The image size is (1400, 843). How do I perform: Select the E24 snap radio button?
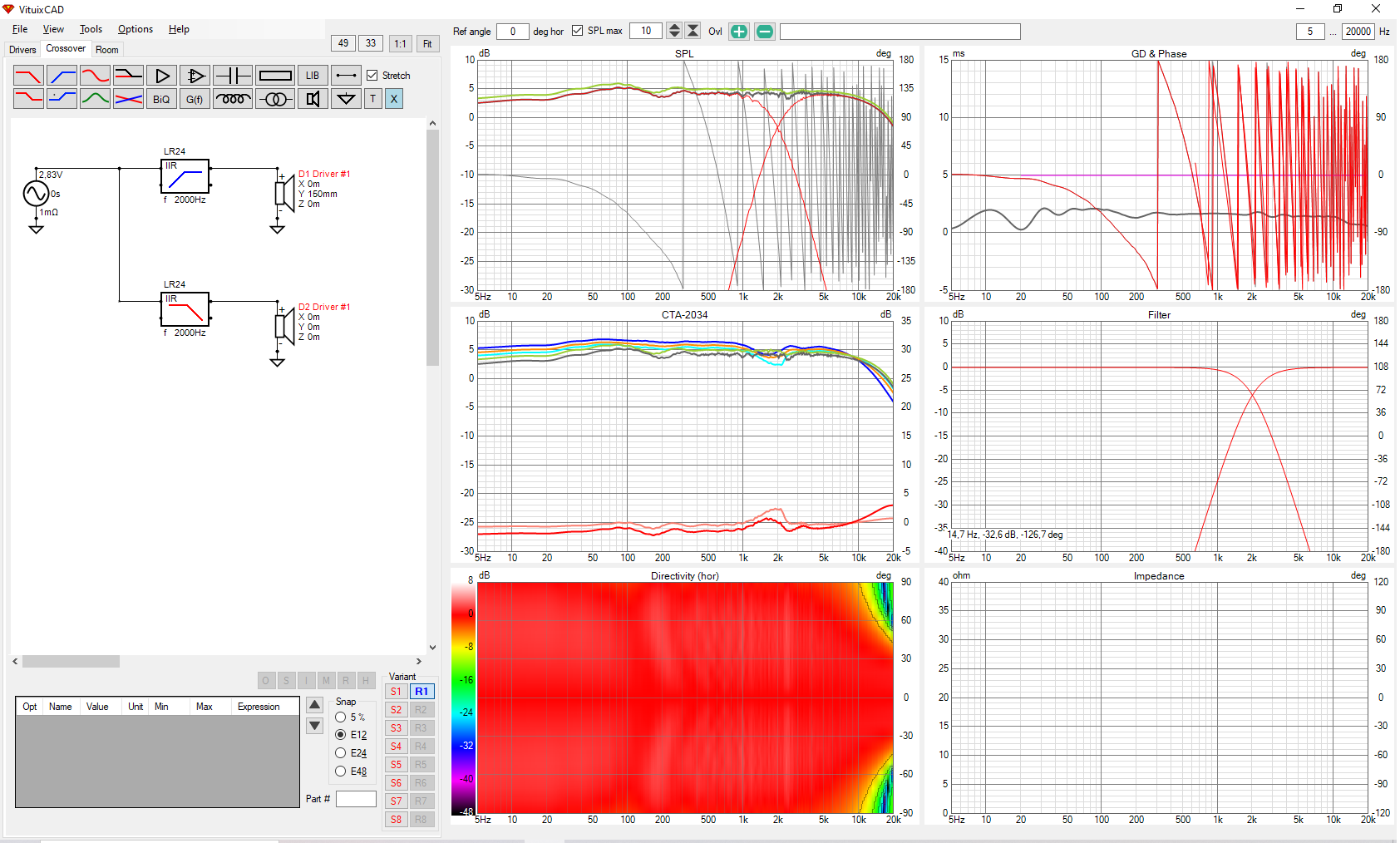pos(341,752)
